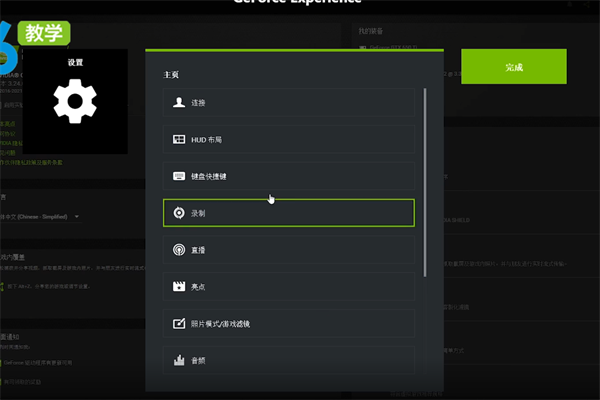Click the green 教学 badge

click(44, 32)
